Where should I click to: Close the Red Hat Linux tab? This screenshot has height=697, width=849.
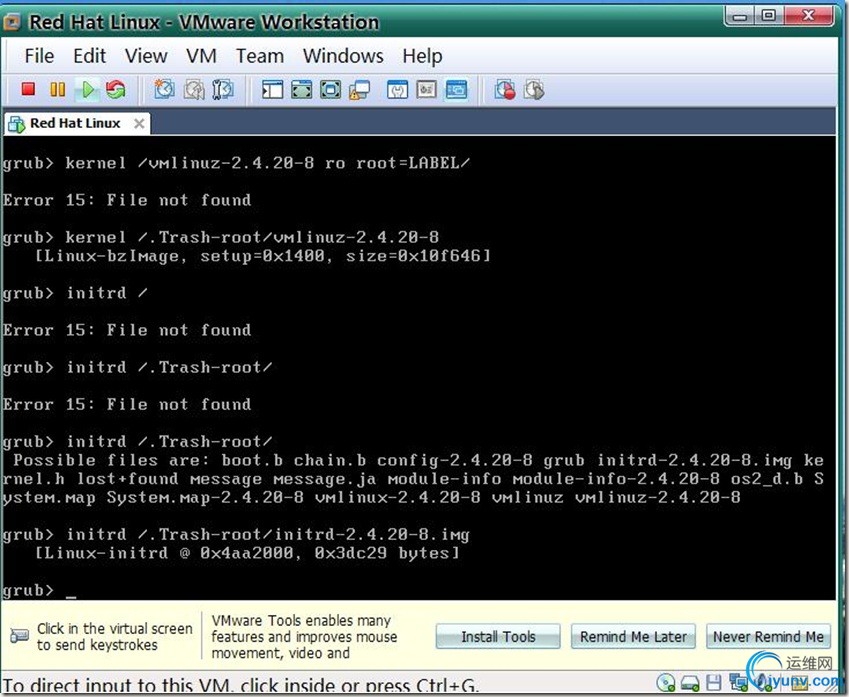point(139,123)
